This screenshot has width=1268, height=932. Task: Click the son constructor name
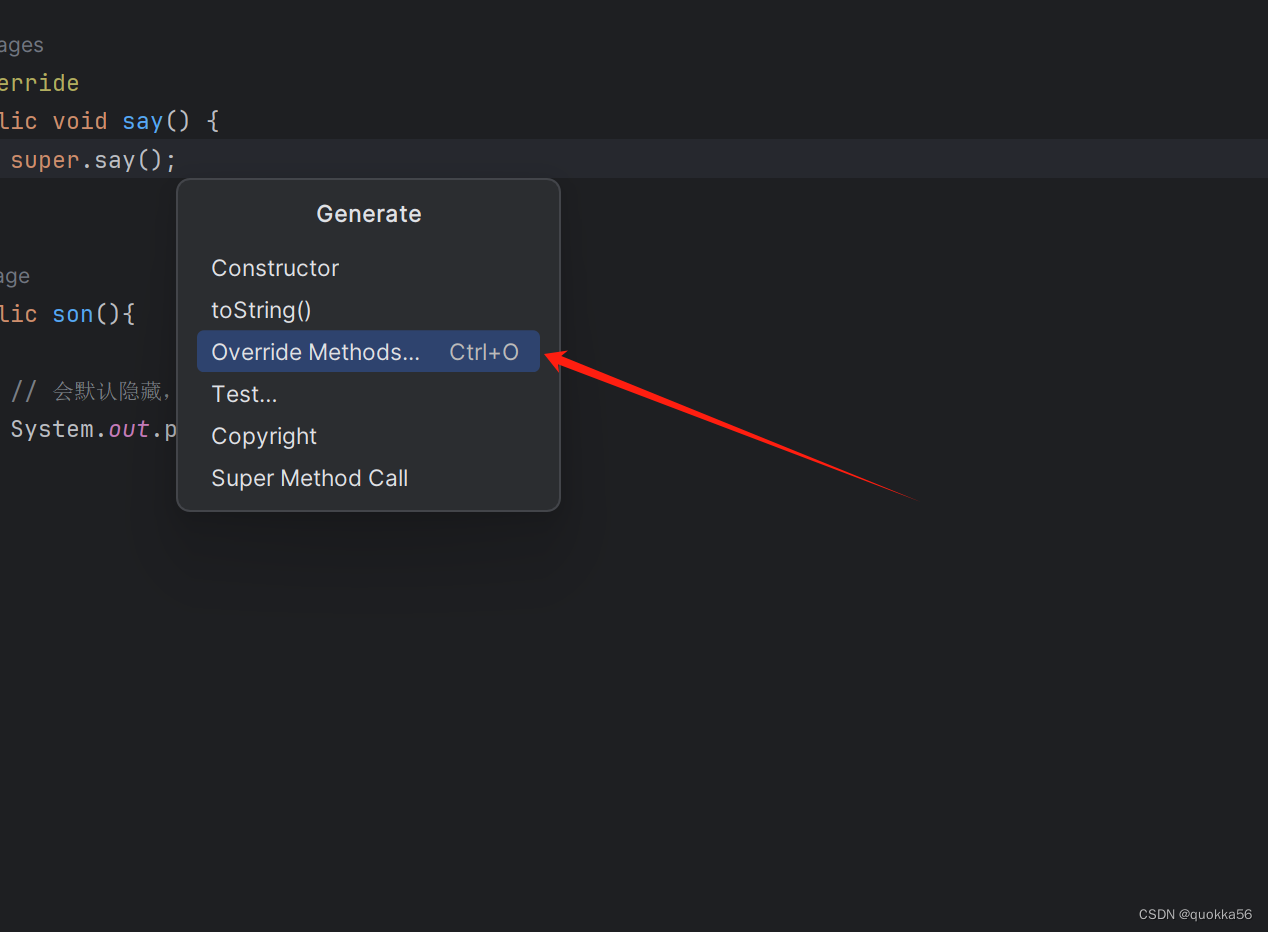pyautogui.click(x=73, y=314)
